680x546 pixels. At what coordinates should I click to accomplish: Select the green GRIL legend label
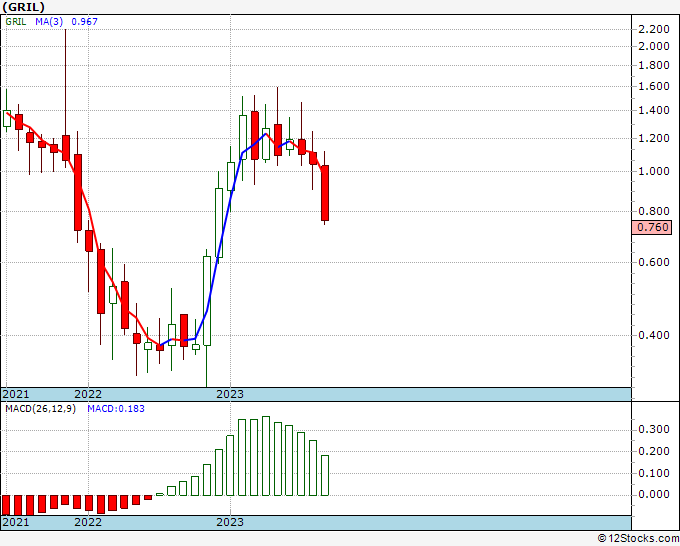click(x=16, y=22)
